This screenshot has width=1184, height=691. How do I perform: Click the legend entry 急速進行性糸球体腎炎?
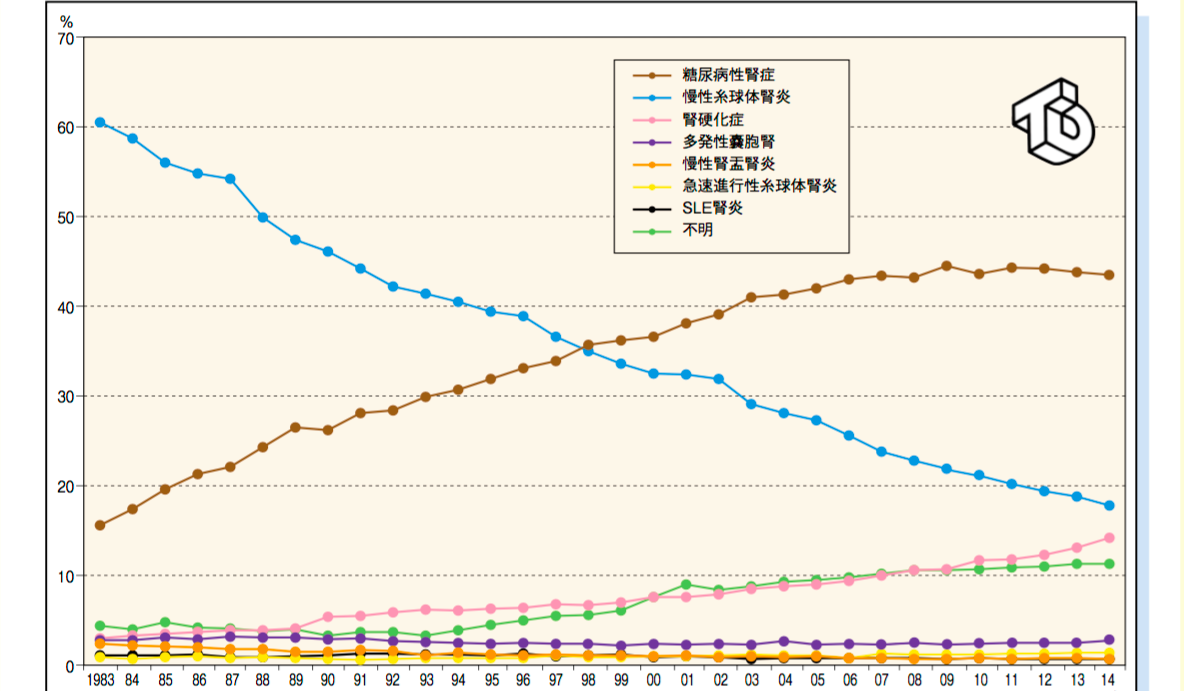coord(759,186)
